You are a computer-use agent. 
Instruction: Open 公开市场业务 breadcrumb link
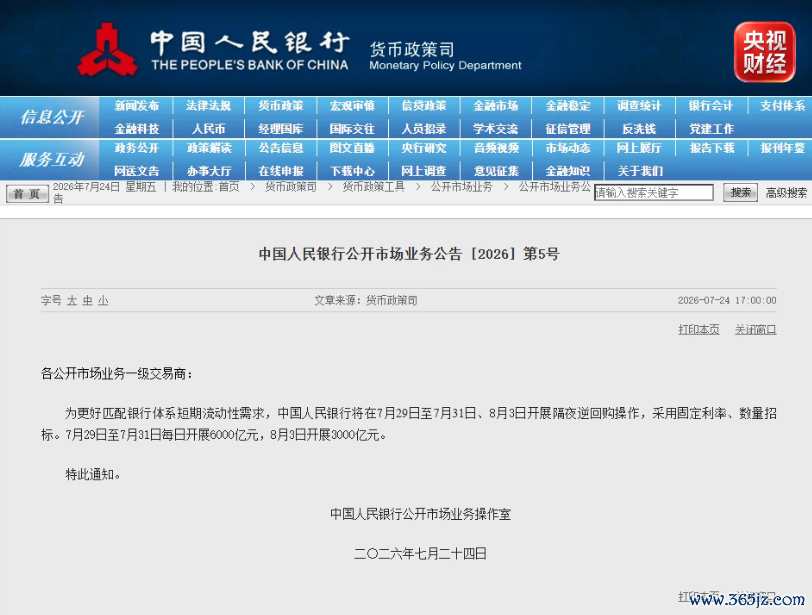pyautogui.click(x=461, y=186)
